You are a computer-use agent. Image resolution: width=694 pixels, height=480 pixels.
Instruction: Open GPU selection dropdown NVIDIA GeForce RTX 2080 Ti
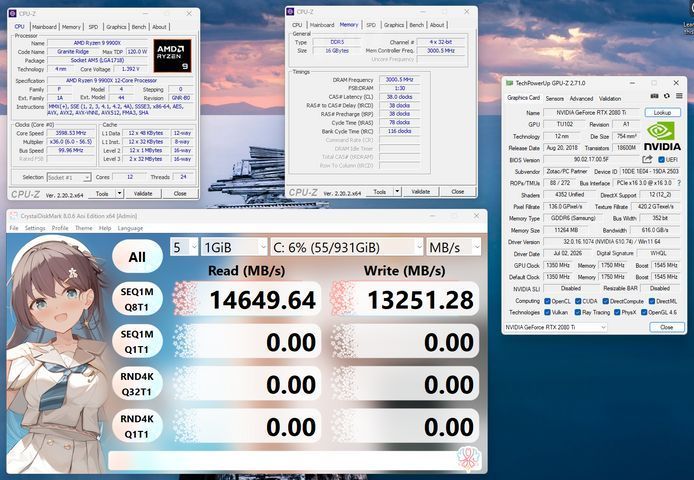click(555, 327)
